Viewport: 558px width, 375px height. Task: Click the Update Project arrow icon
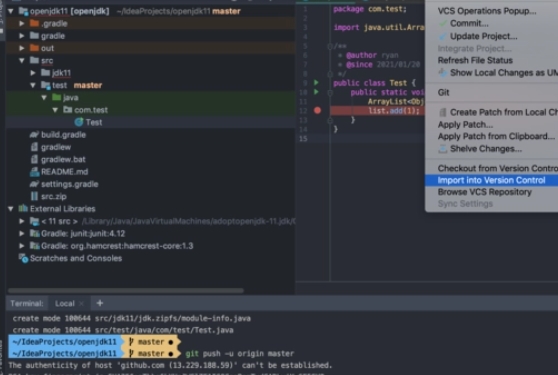click(x=443, y=36)
